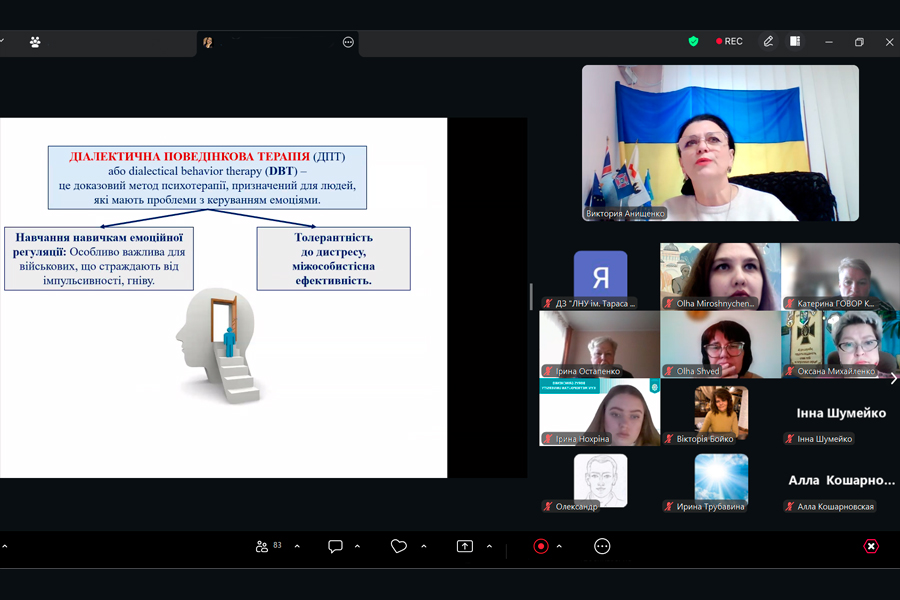
Task: Expand reactions options arrow
Action: pos(424,546)
